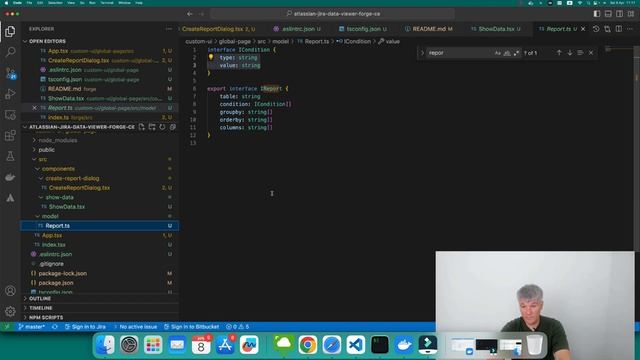The image size is (640, 360).
Task: Open errors and warnings count in status bar
Action: 237,327
